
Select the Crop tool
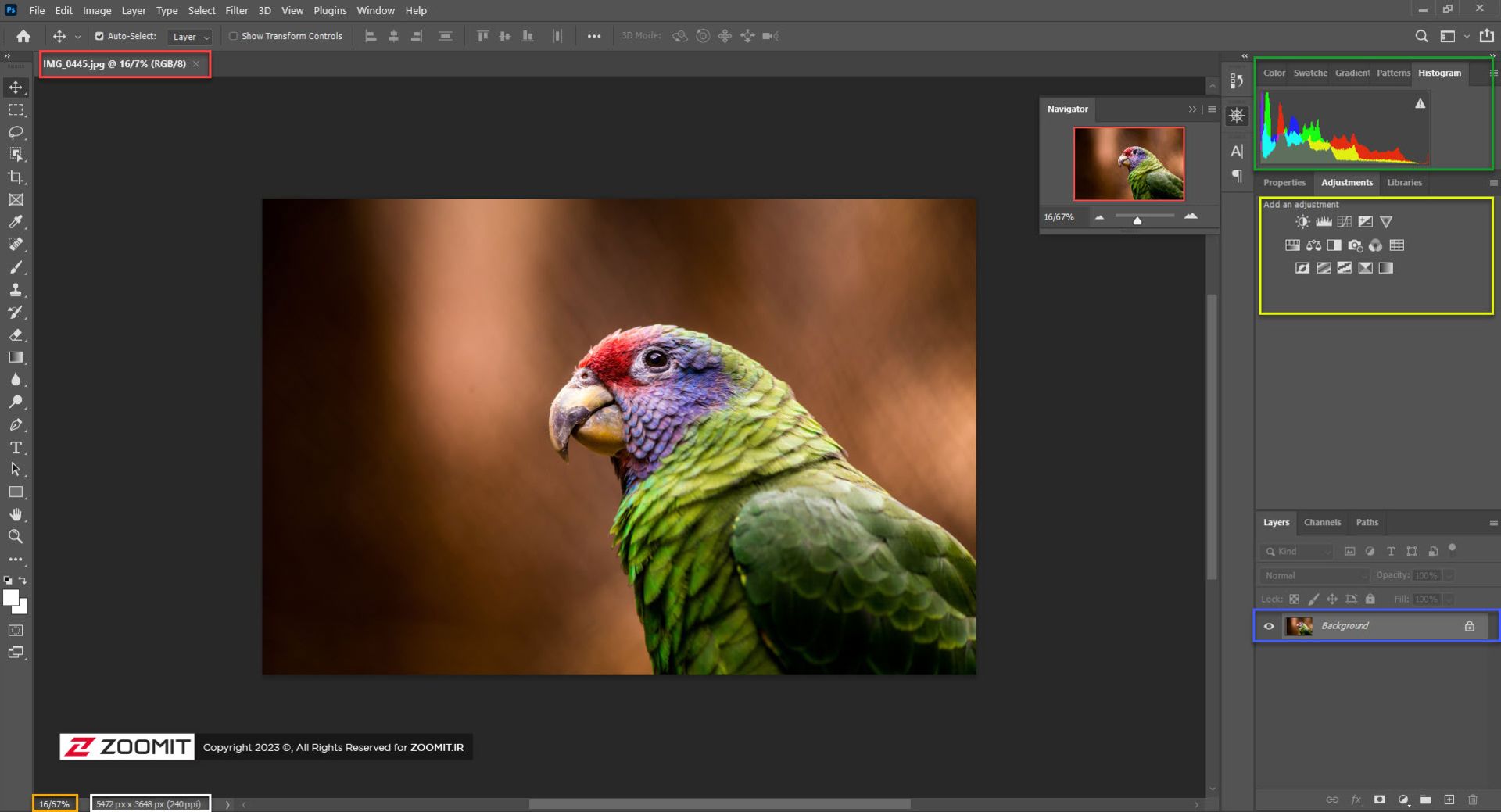pos(16,177)
